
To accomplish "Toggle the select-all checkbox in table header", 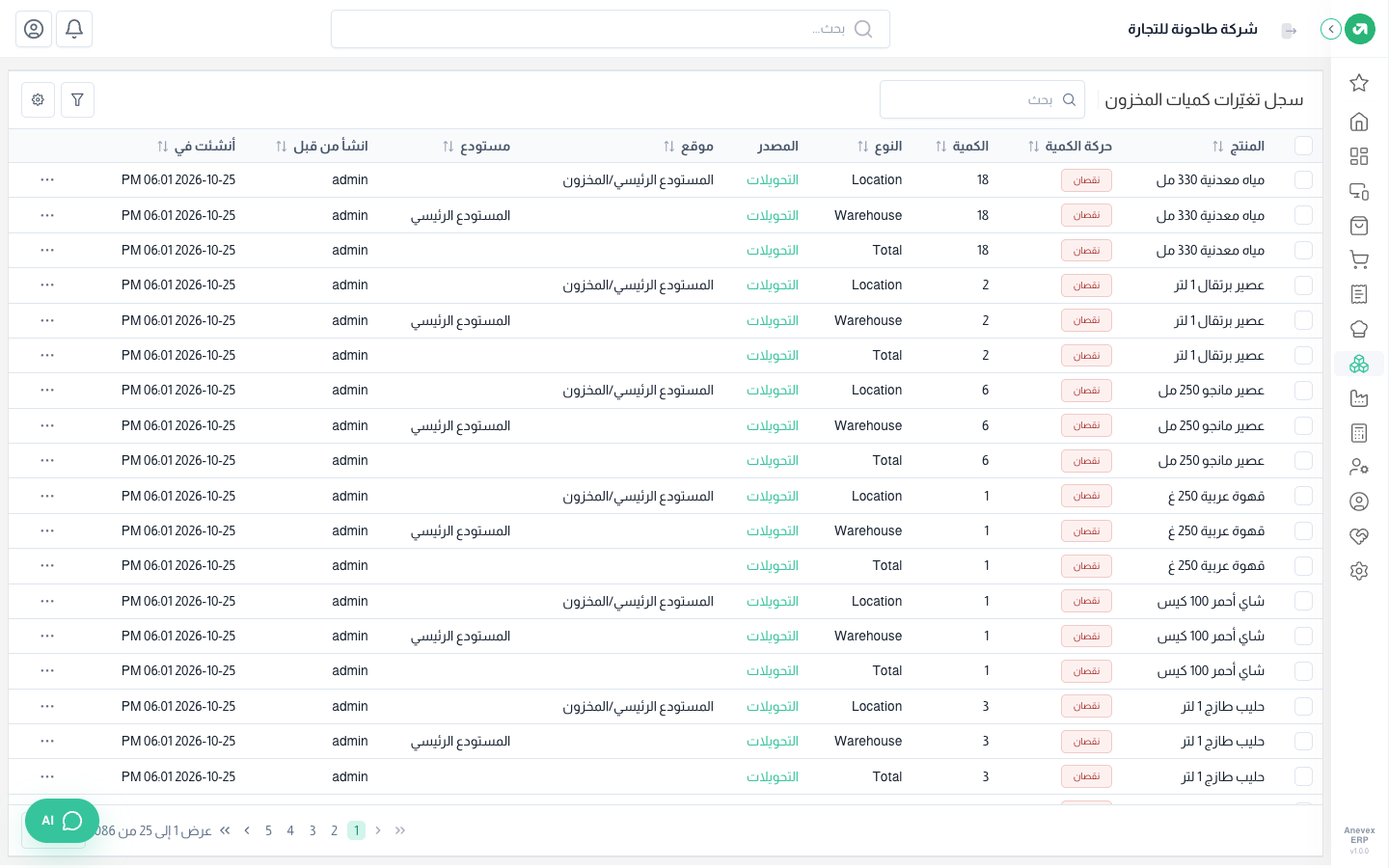I will 1303,146.
